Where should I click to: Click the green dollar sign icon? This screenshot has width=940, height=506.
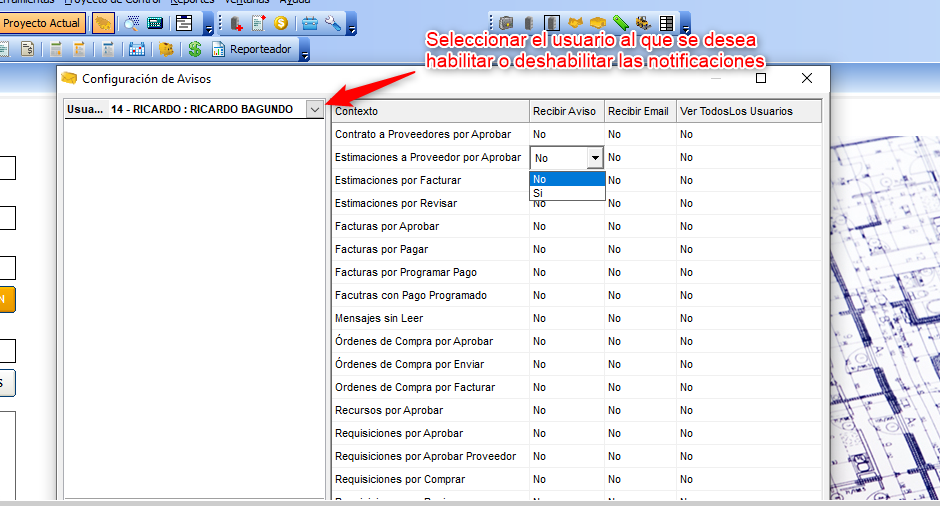tap(194, 49)
